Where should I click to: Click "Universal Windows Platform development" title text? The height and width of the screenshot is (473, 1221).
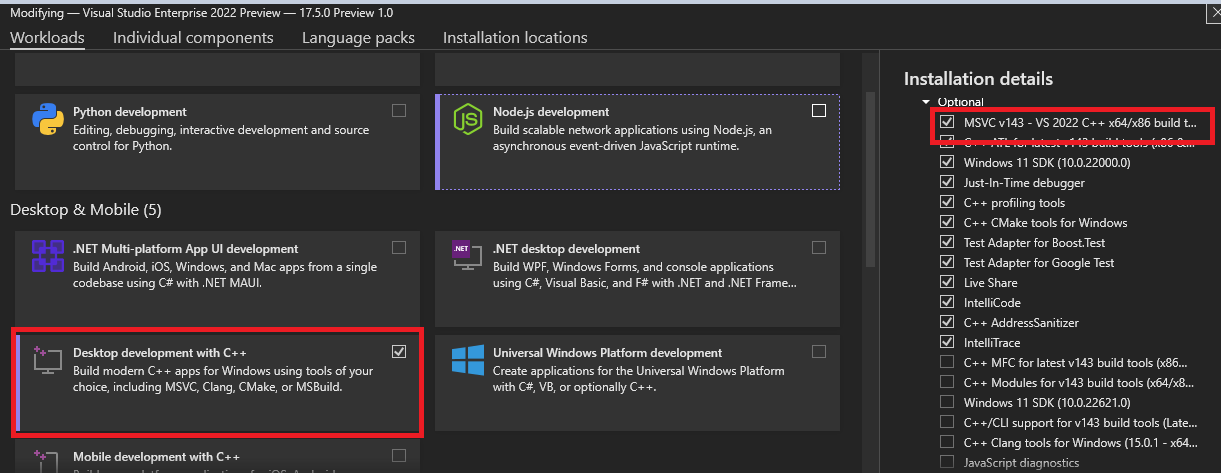[607, 353]
